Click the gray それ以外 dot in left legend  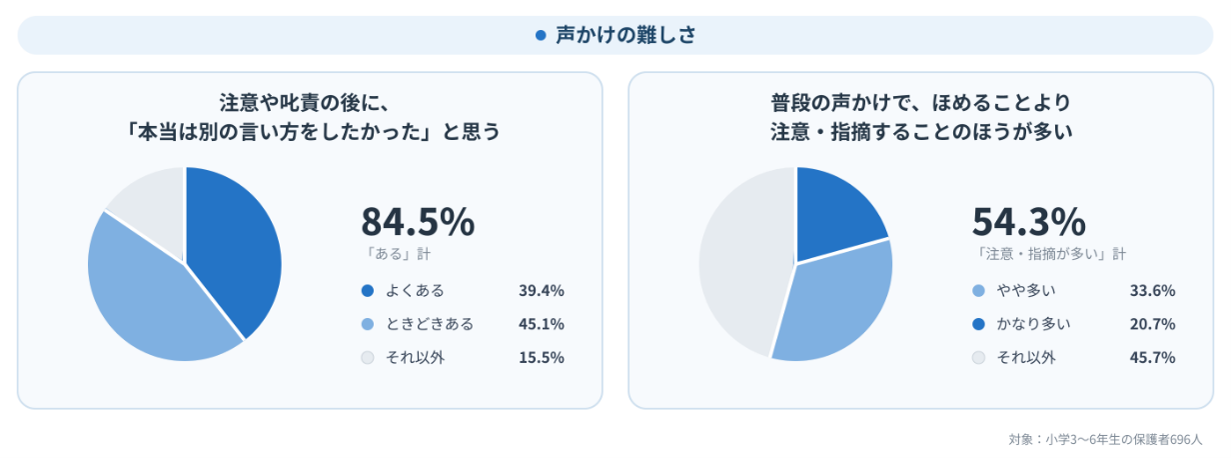click(x=367, y=357)
